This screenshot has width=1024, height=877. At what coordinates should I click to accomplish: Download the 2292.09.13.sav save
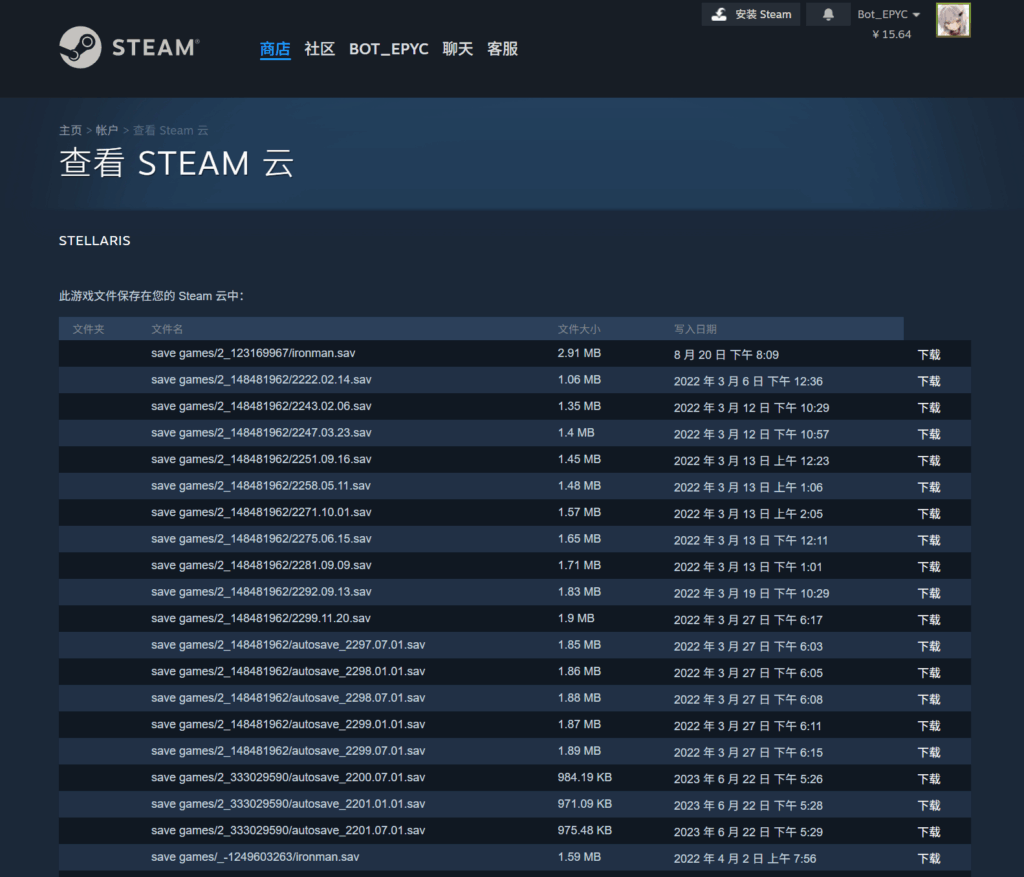pos(929,594)
